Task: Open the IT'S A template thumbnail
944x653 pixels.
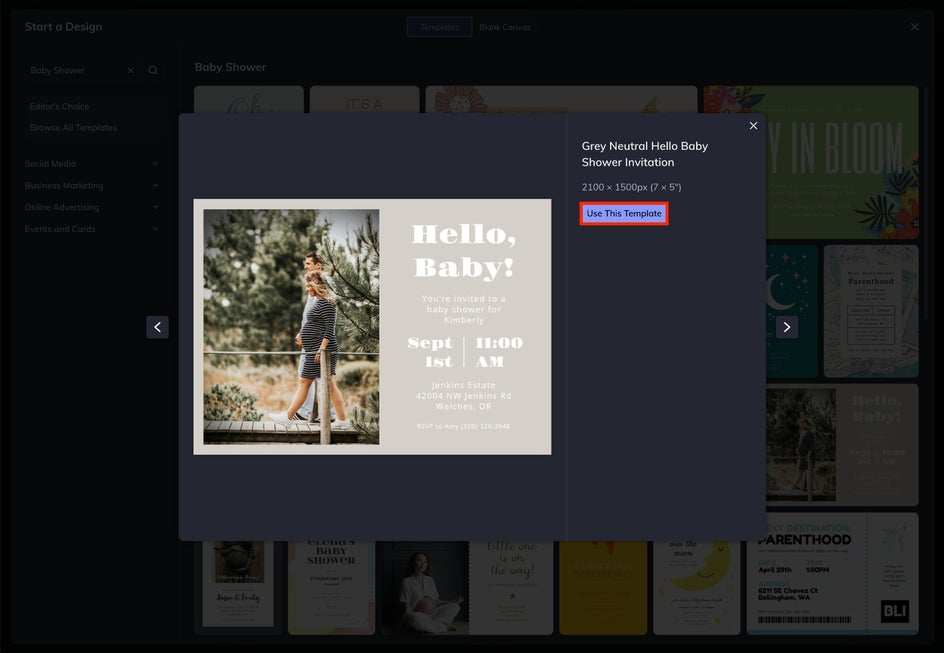Action: 364,99
